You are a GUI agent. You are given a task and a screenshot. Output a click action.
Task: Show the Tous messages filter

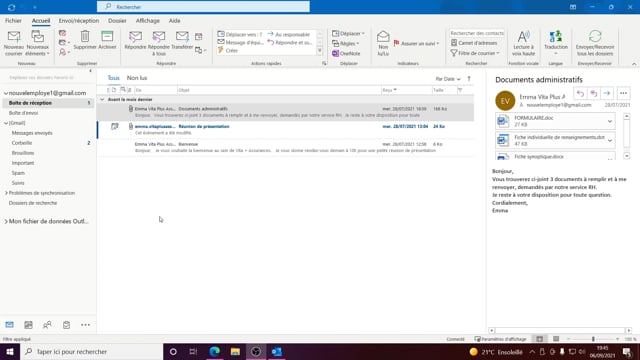(x=113, y=78)
